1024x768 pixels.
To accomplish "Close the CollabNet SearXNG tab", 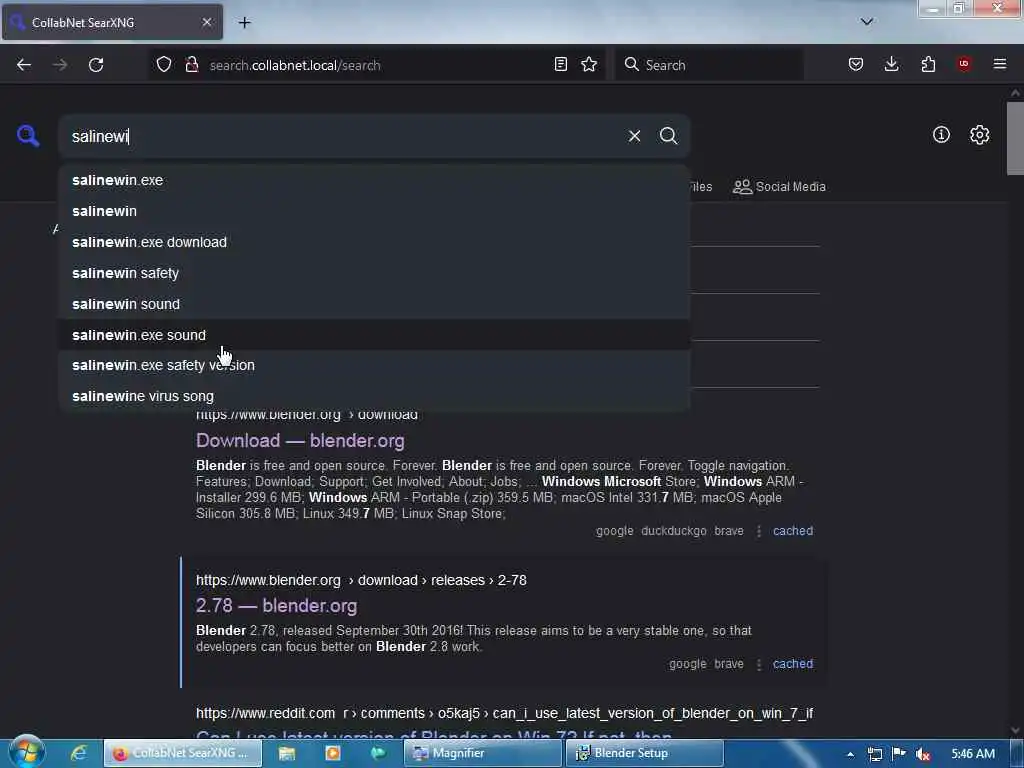I will 206,22.
